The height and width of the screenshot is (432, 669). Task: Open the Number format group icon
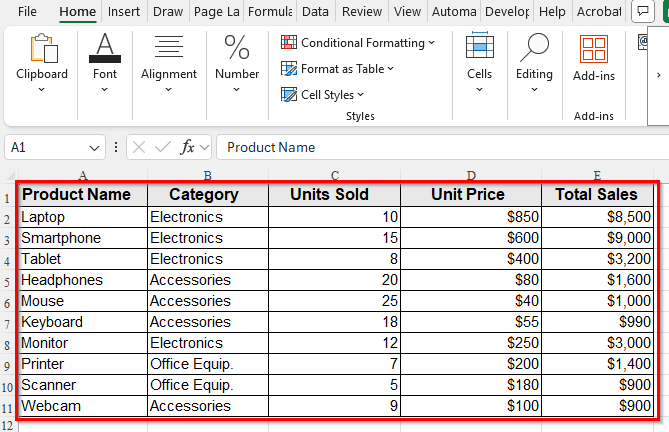point(237,47)
